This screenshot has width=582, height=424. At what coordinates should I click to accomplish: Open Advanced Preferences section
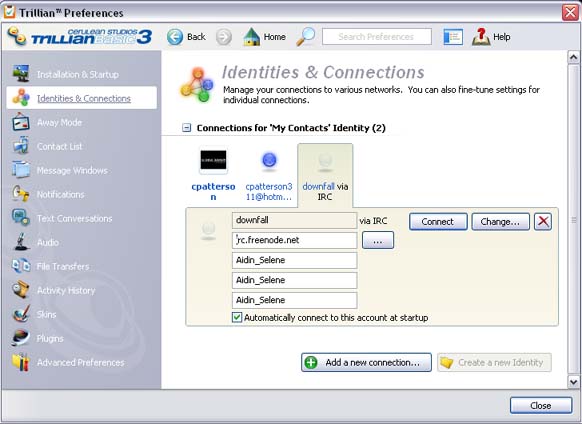[81, 363]
